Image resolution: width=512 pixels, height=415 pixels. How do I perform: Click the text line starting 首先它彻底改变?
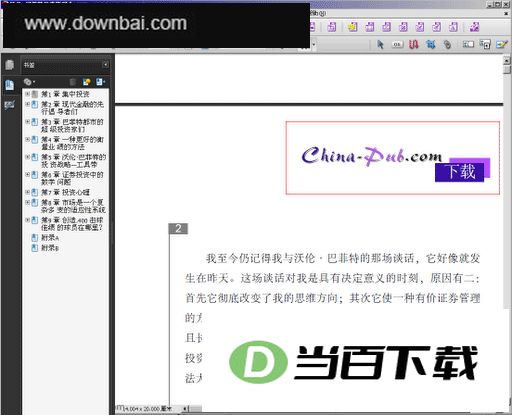pyautogui.click(x=332, y=298)
